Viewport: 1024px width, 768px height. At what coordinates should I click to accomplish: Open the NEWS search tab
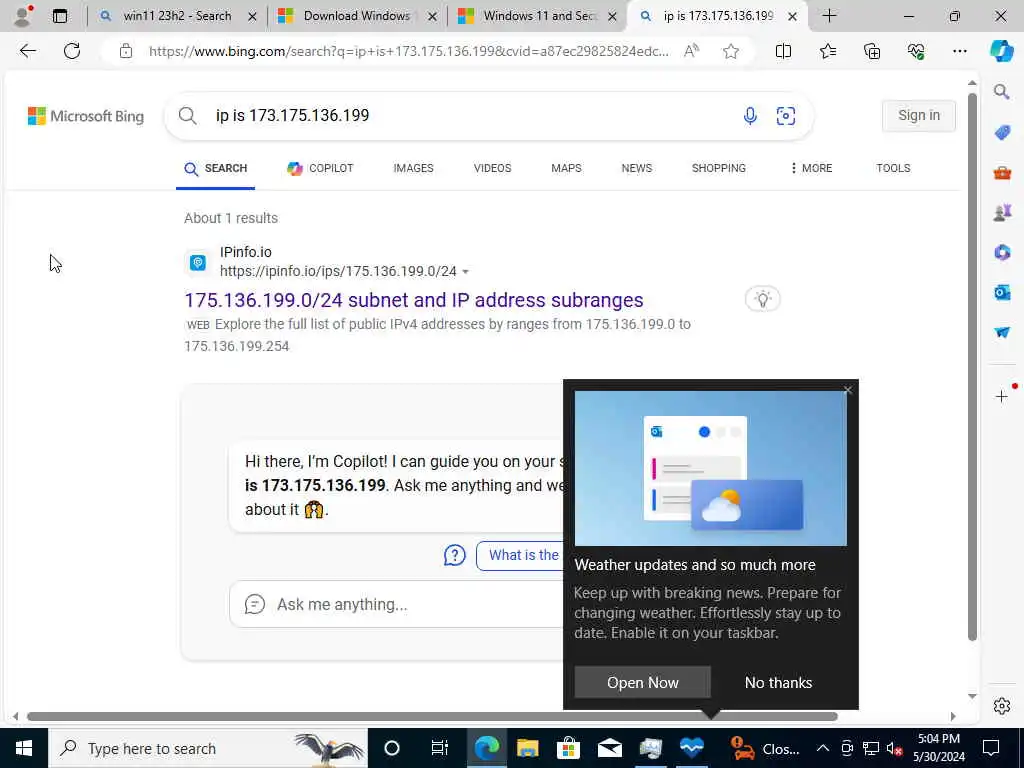(637, 168)
